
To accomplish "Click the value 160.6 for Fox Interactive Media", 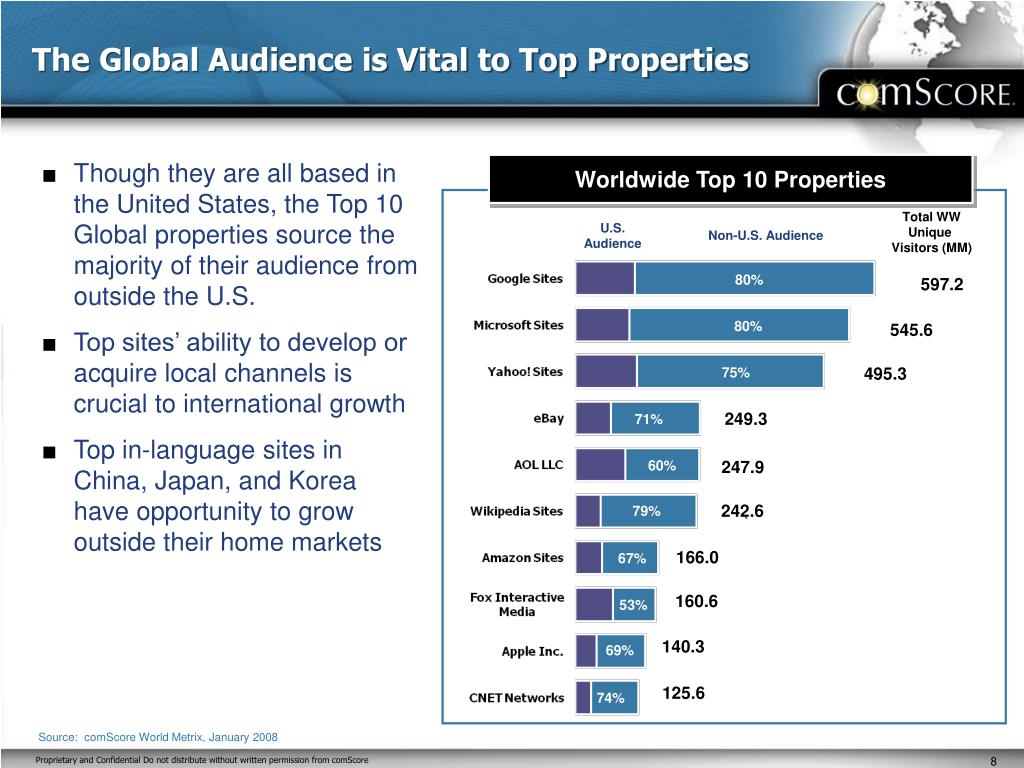I will pyautogui.click(x=696, y=601).
